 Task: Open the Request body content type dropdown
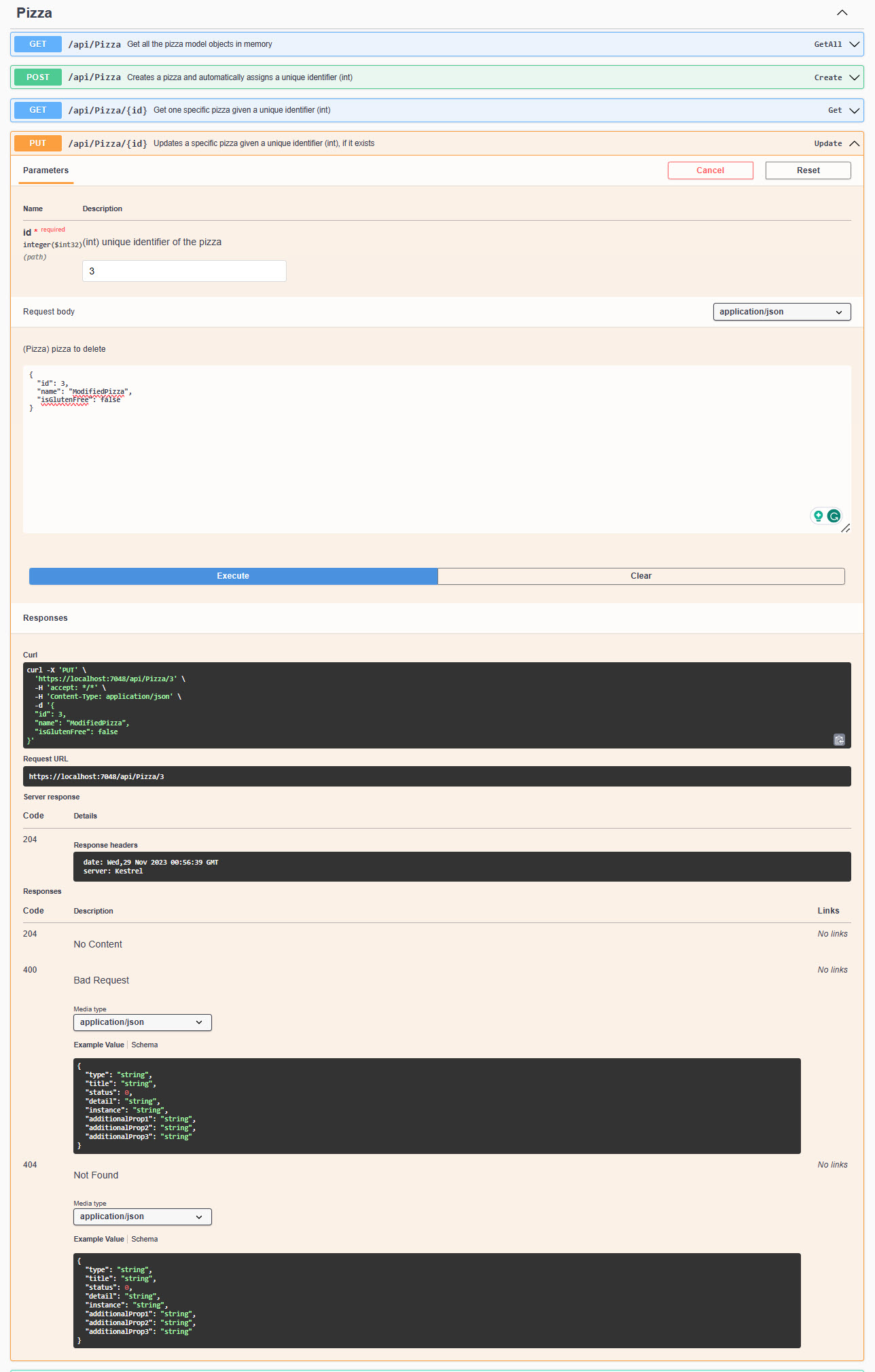tap(781, 312)
